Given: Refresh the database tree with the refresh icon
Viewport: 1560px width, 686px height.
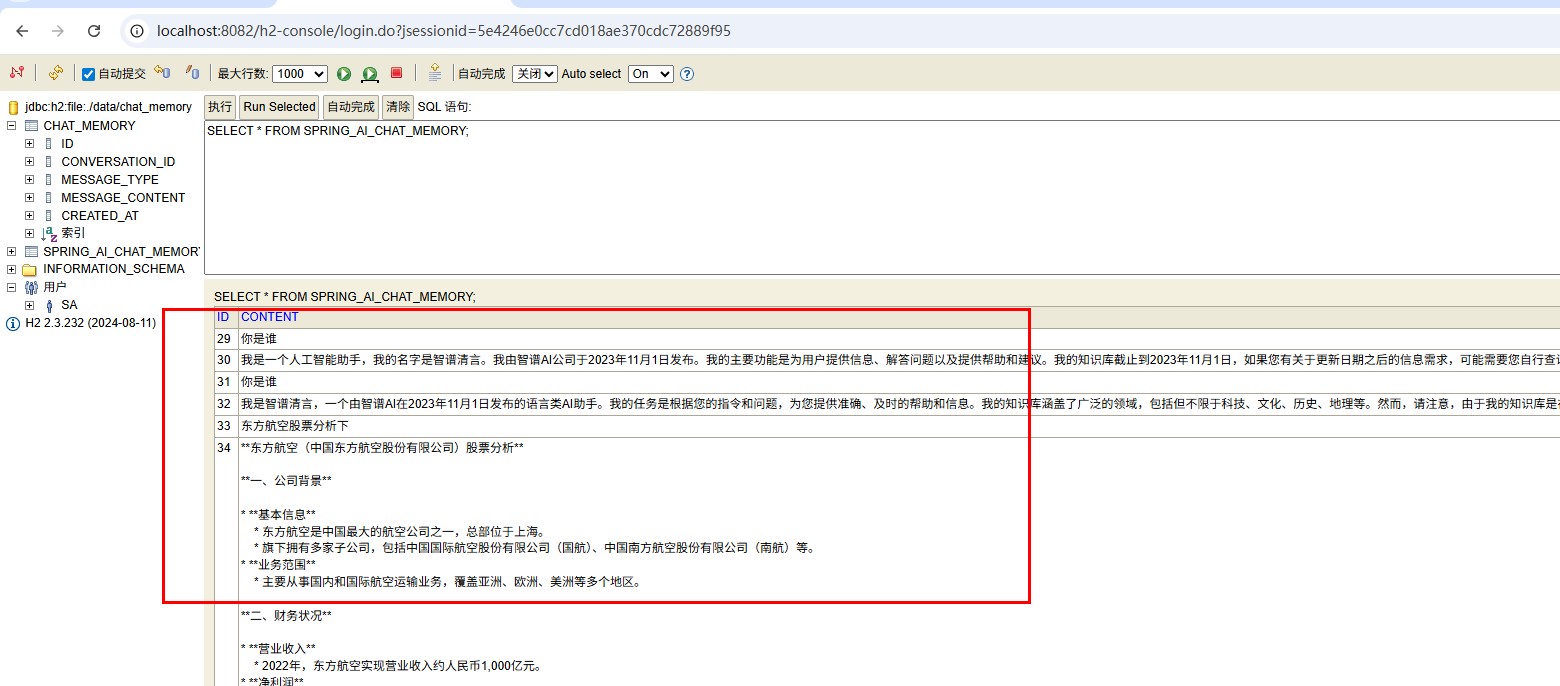Looking at the screenshot, I should pos(55,73).
